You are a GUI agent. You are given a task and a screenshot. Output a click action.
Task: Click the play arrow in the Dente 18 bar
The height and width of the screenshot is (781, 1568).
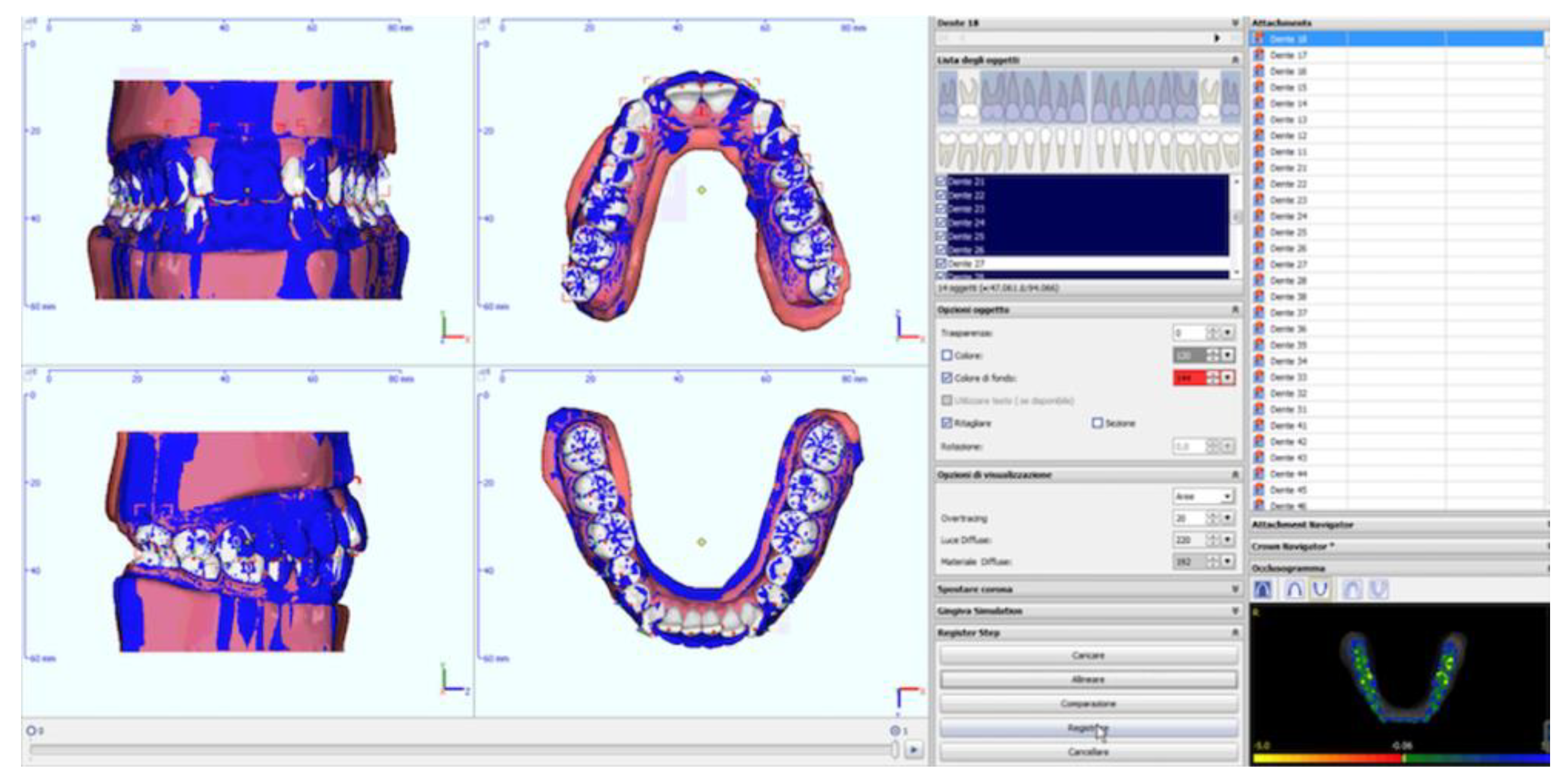(x=1216, y=38)
